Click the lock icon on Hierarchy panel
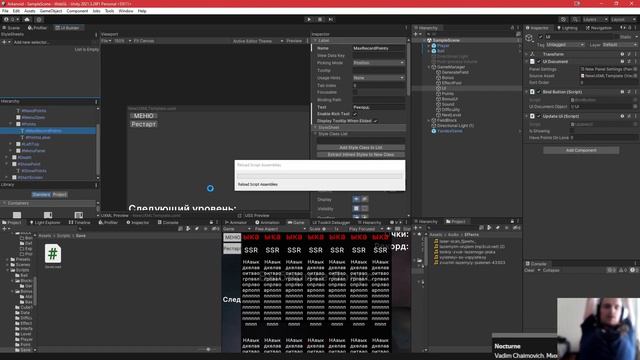Image resolution: width=640 pixels, height=360 pixels. [x=512, y=28]
